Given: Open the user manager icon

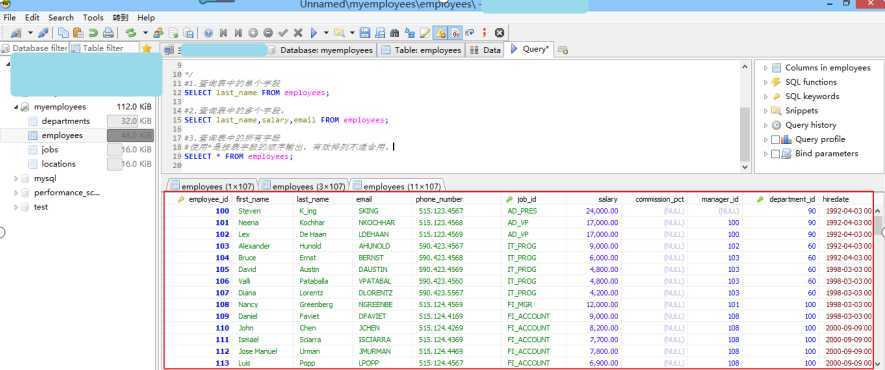Looking at the screenshot, I should [158, 33].
